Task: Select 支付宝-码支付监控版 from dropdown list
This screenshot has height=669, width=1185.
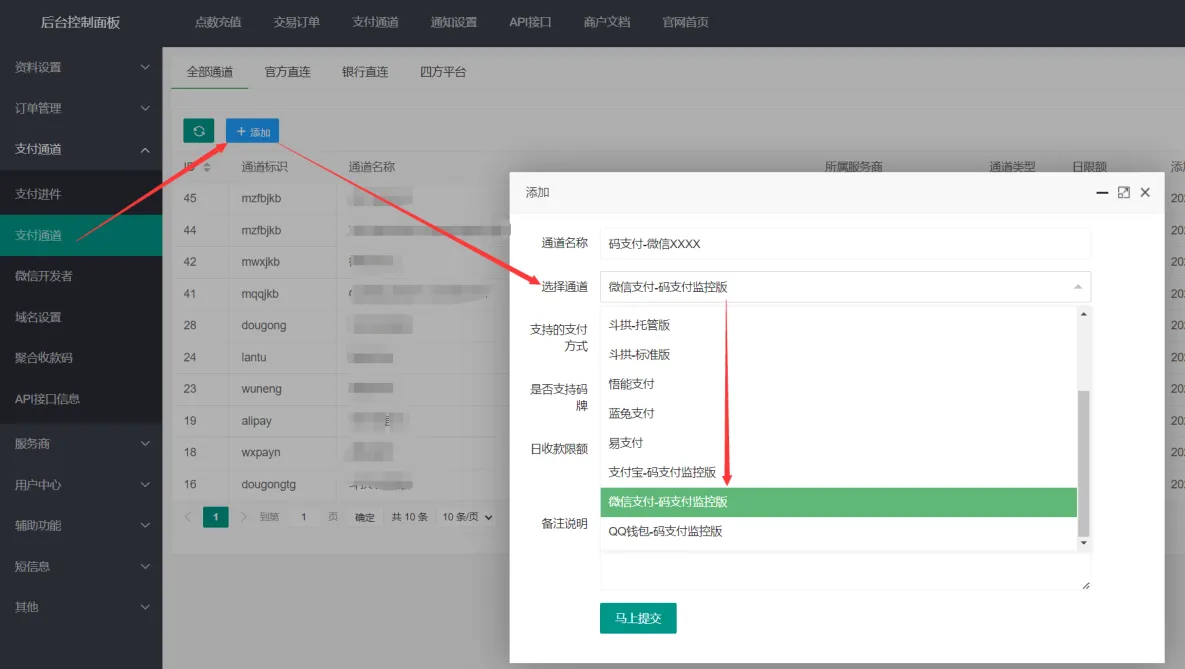Action: (x=662, y=472)
